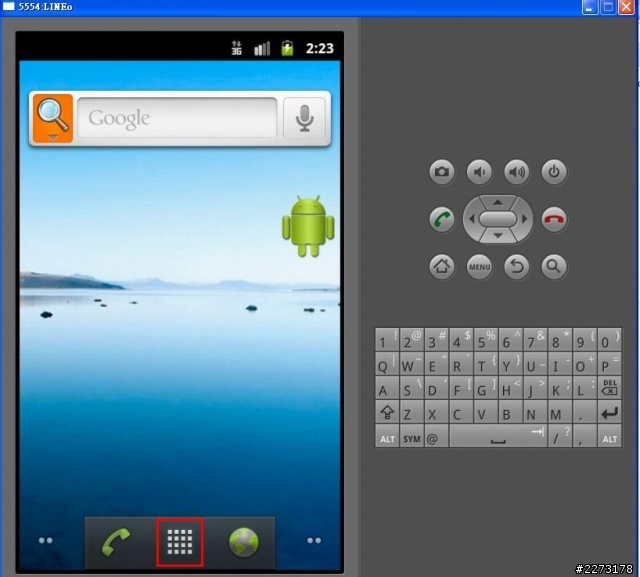
Task: Raise volume with the volume up button
Action: (x=517, y=172)
